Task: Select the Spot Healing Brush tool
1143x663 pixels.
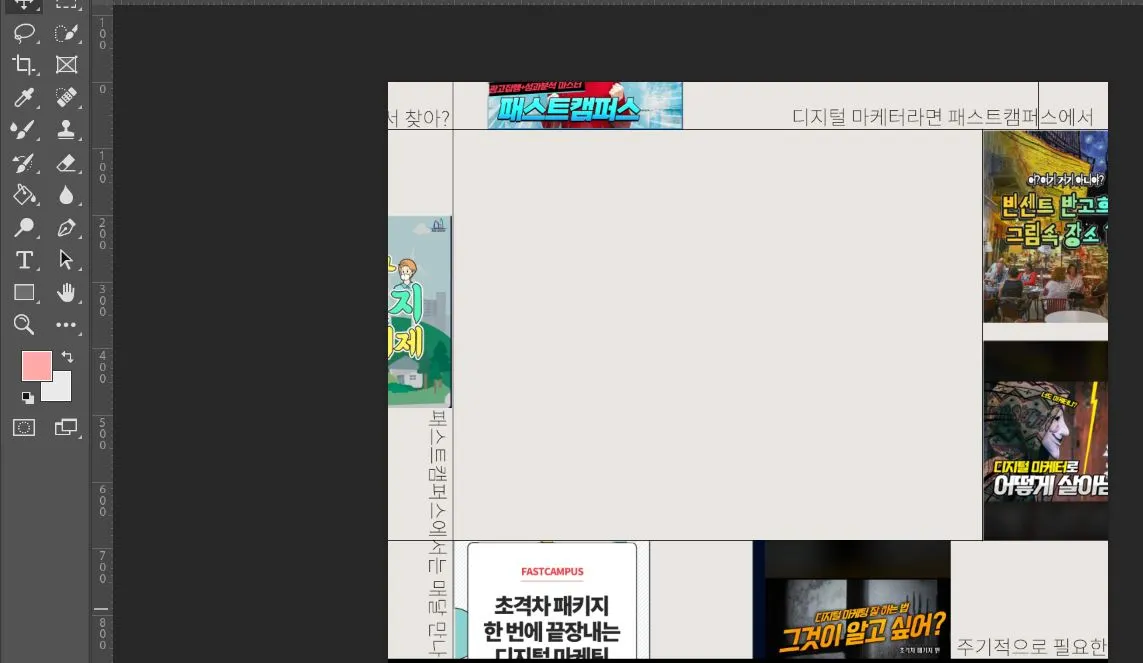Action: [66, 97]
